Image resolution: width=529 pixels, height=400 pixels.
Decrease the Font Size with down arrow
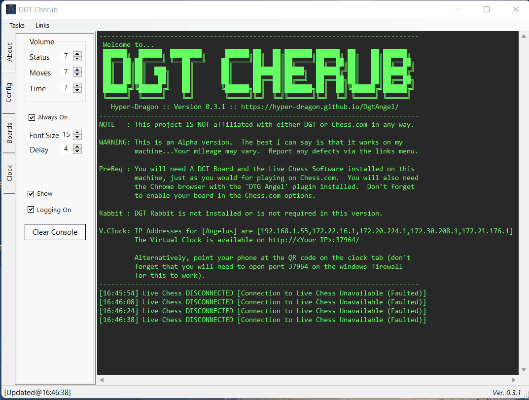77,137
